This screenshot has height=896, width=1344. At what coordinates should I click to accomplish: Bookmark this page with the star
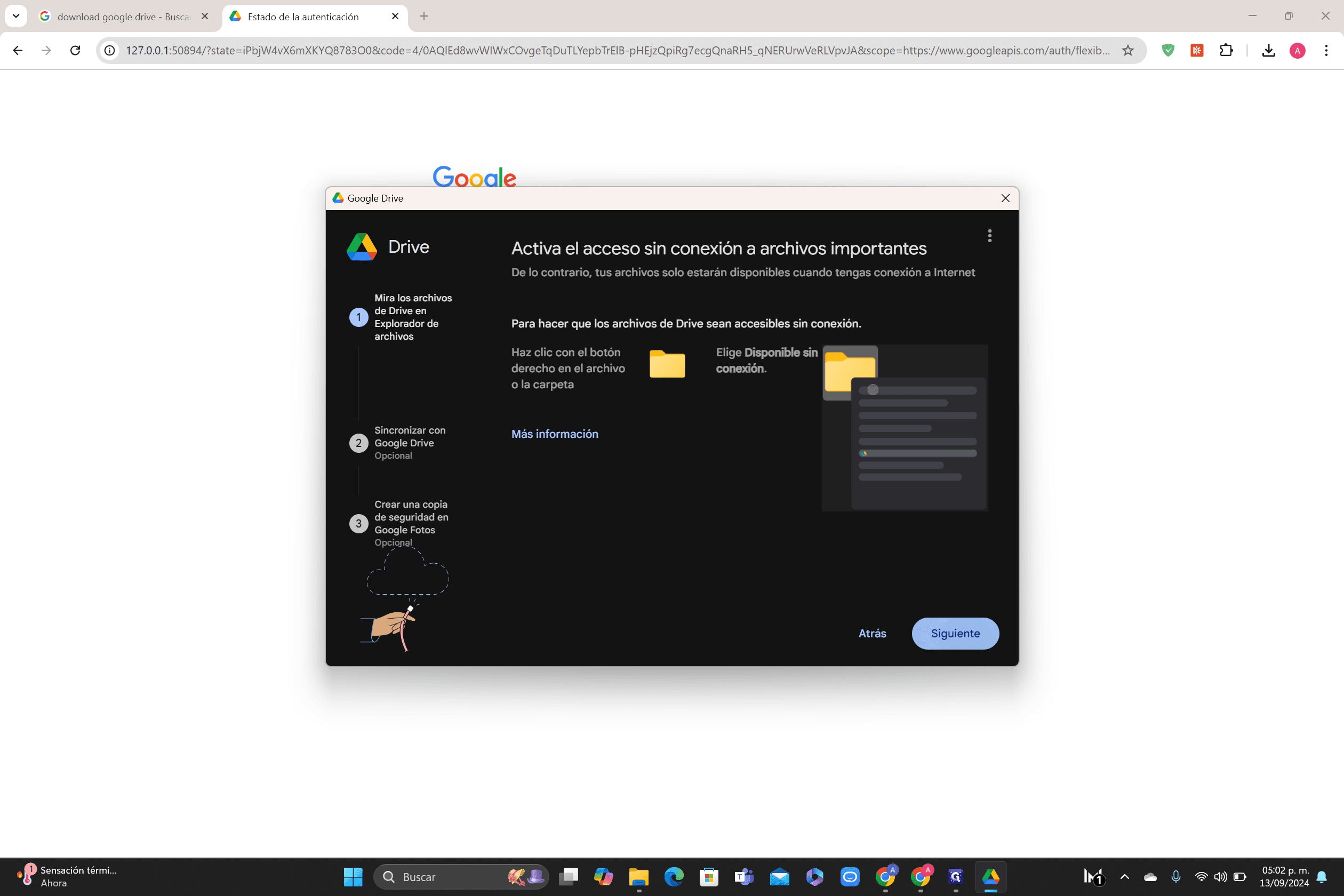(1127, 50)
